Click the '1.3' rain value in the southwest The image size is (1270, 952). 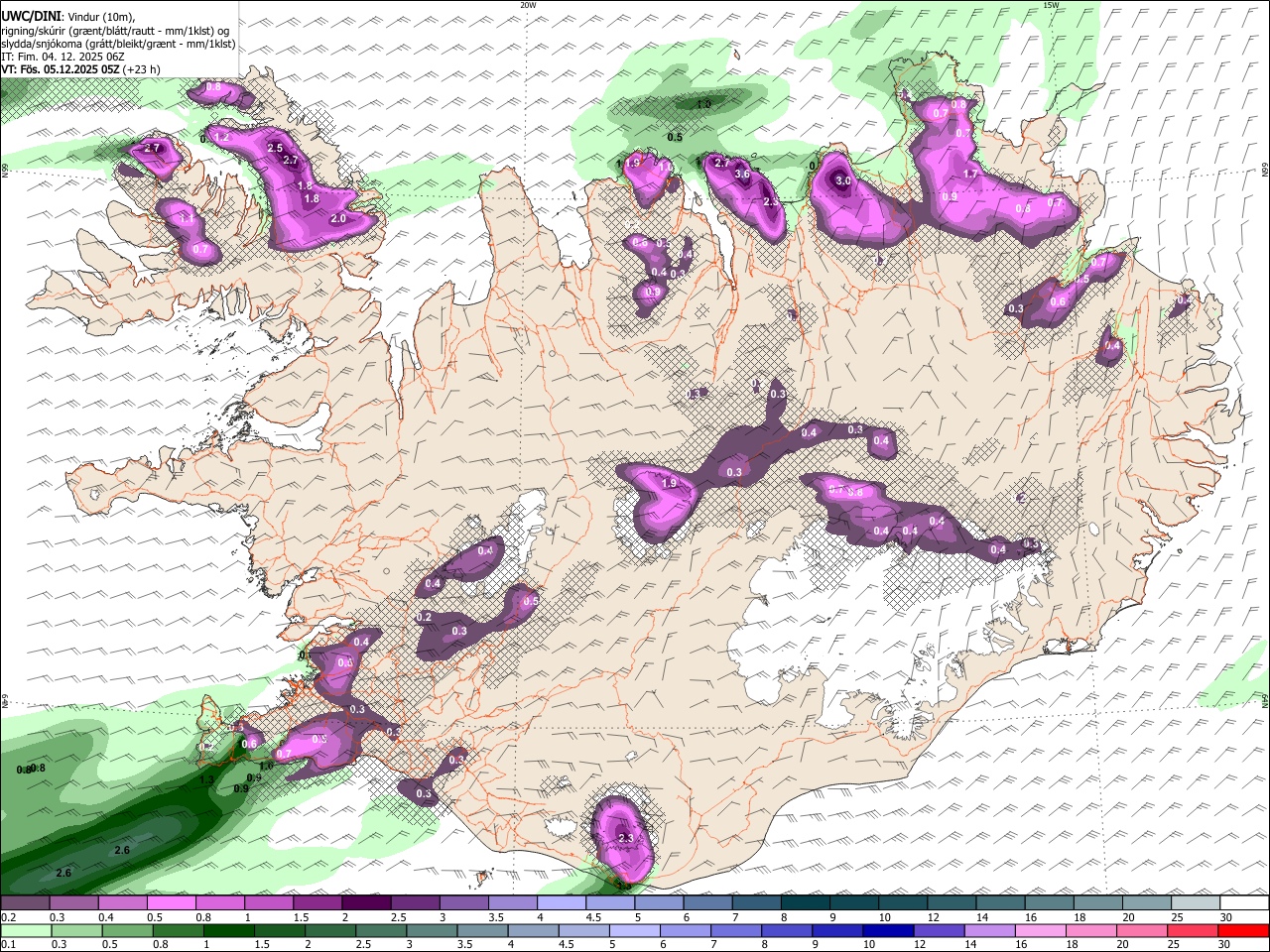(206, 780)
